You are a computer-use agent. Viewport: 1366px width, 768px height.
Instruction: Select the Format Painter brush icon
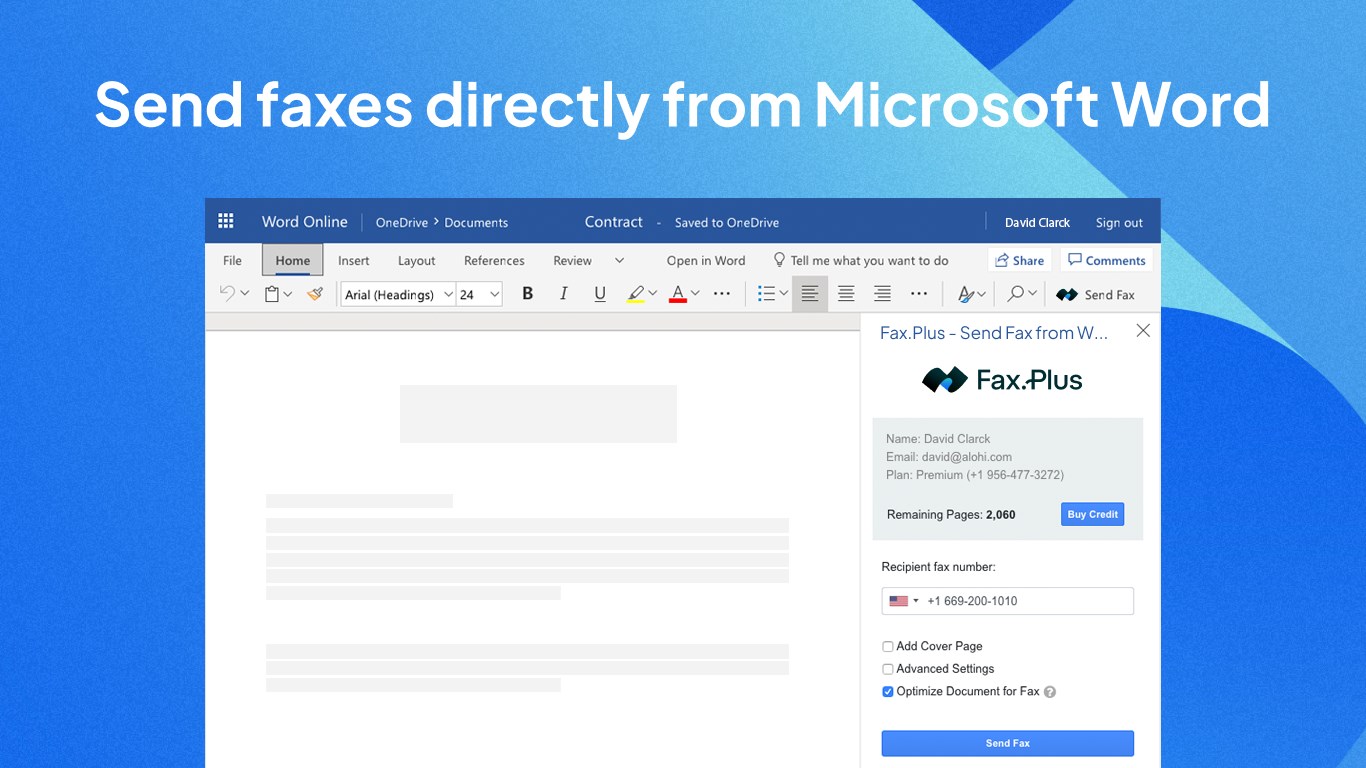pos(315,294)
